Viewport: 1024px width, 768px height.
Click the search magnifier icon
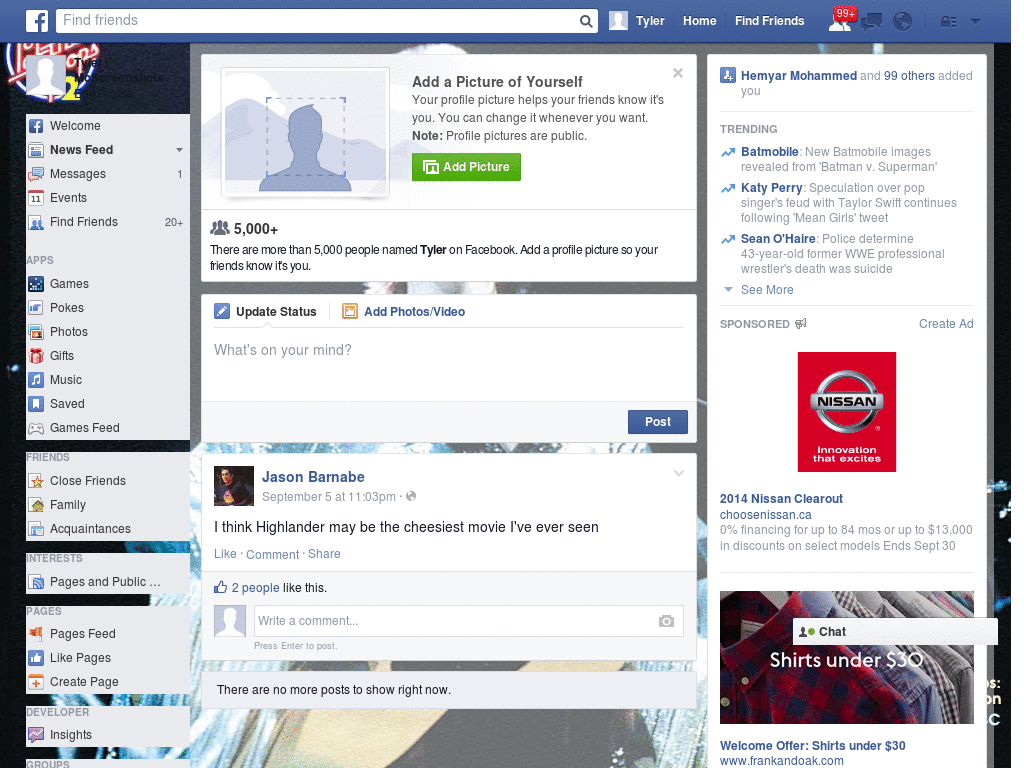pos(586,21)
